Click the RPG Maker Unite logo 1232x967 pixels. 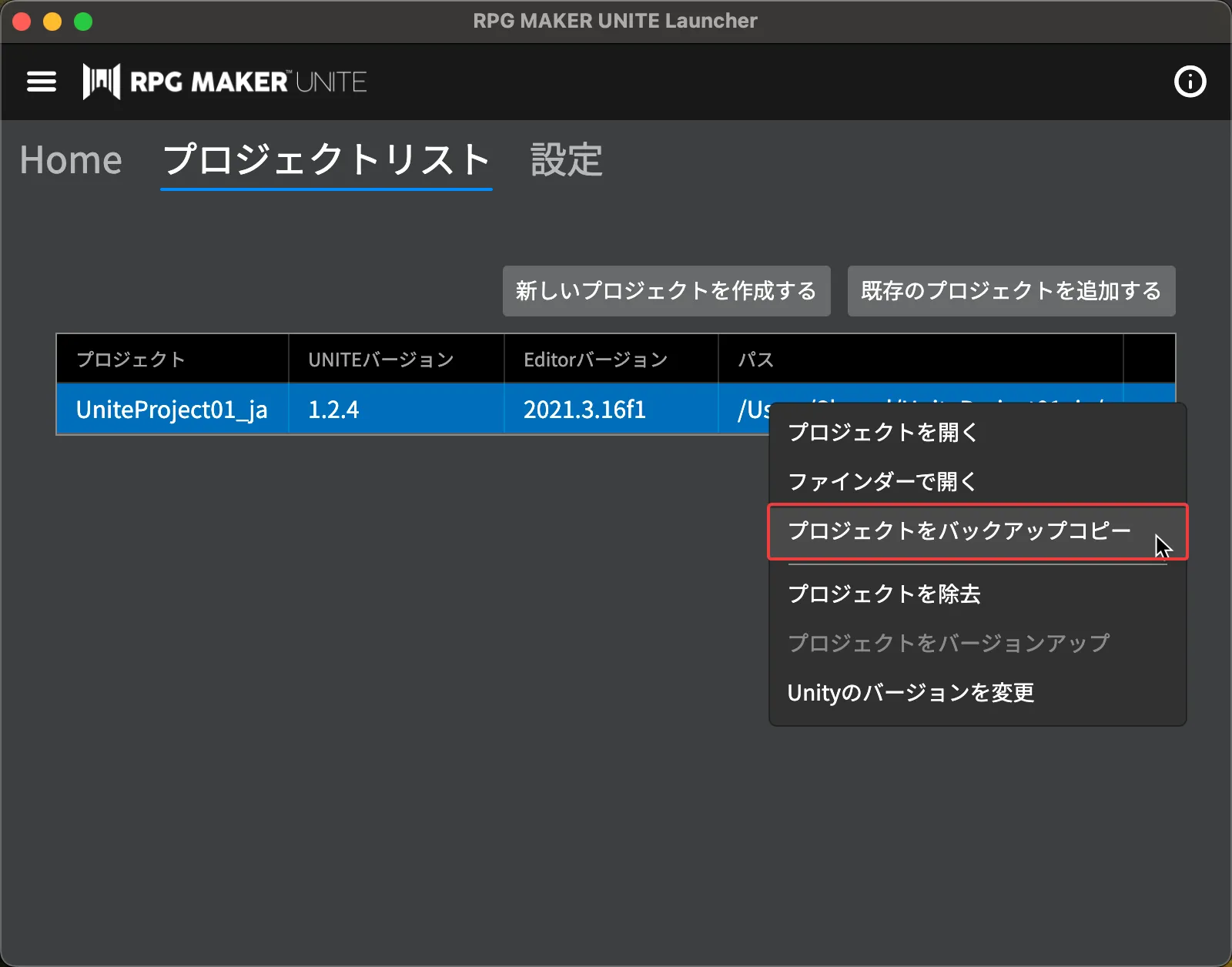tap(224, 82)
